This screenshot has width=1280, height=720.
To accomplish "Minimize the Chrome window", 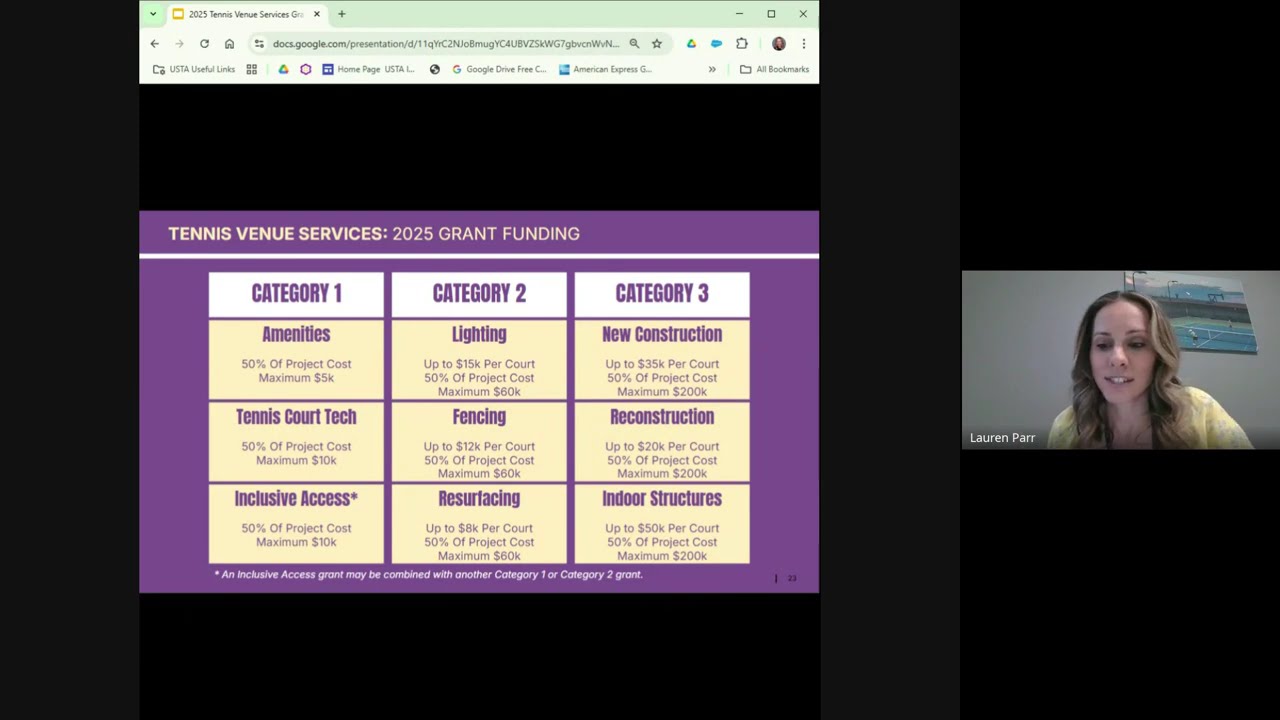I will 739,14.
